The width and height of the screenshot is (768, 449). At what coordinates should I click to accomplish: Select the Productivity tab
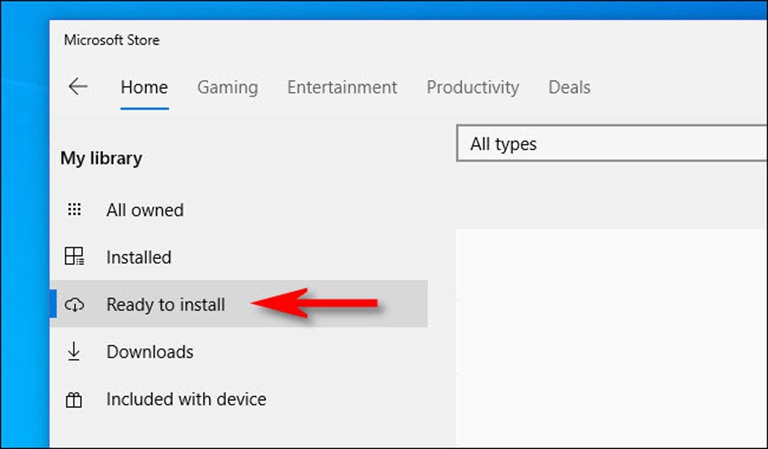[472, 87]
